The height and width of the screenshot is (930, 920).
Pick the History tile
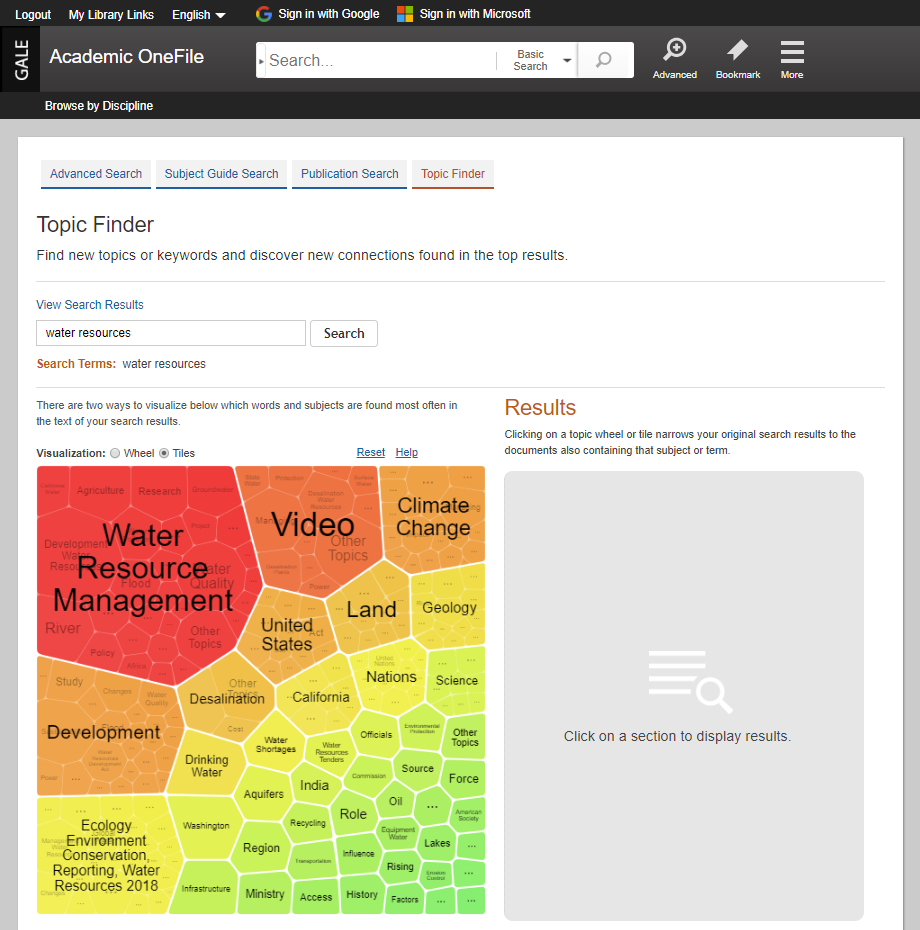(x=362, y=894)
